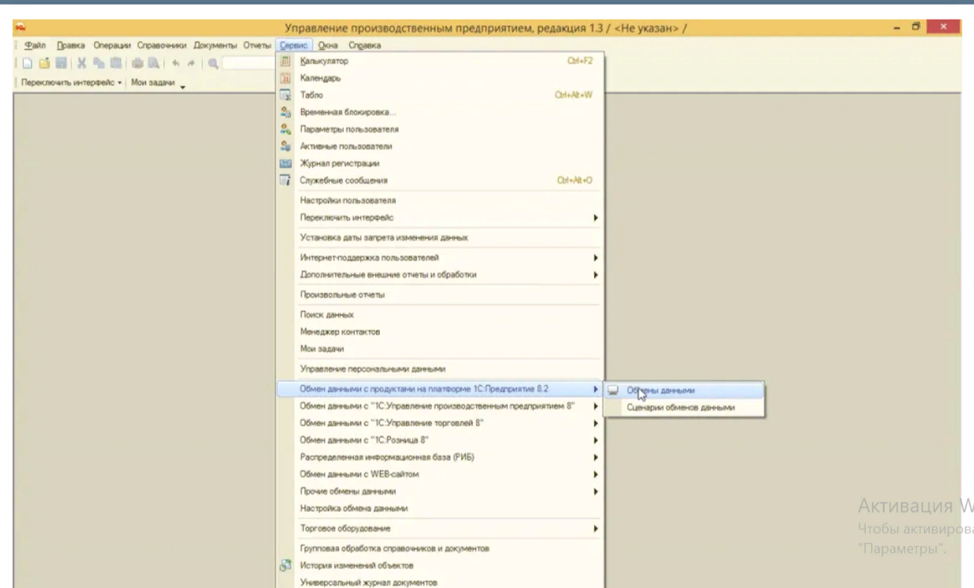The width and height of the screenshot is (974, 588).
Task: Open the Справочники menu
Action: (162, 45)
